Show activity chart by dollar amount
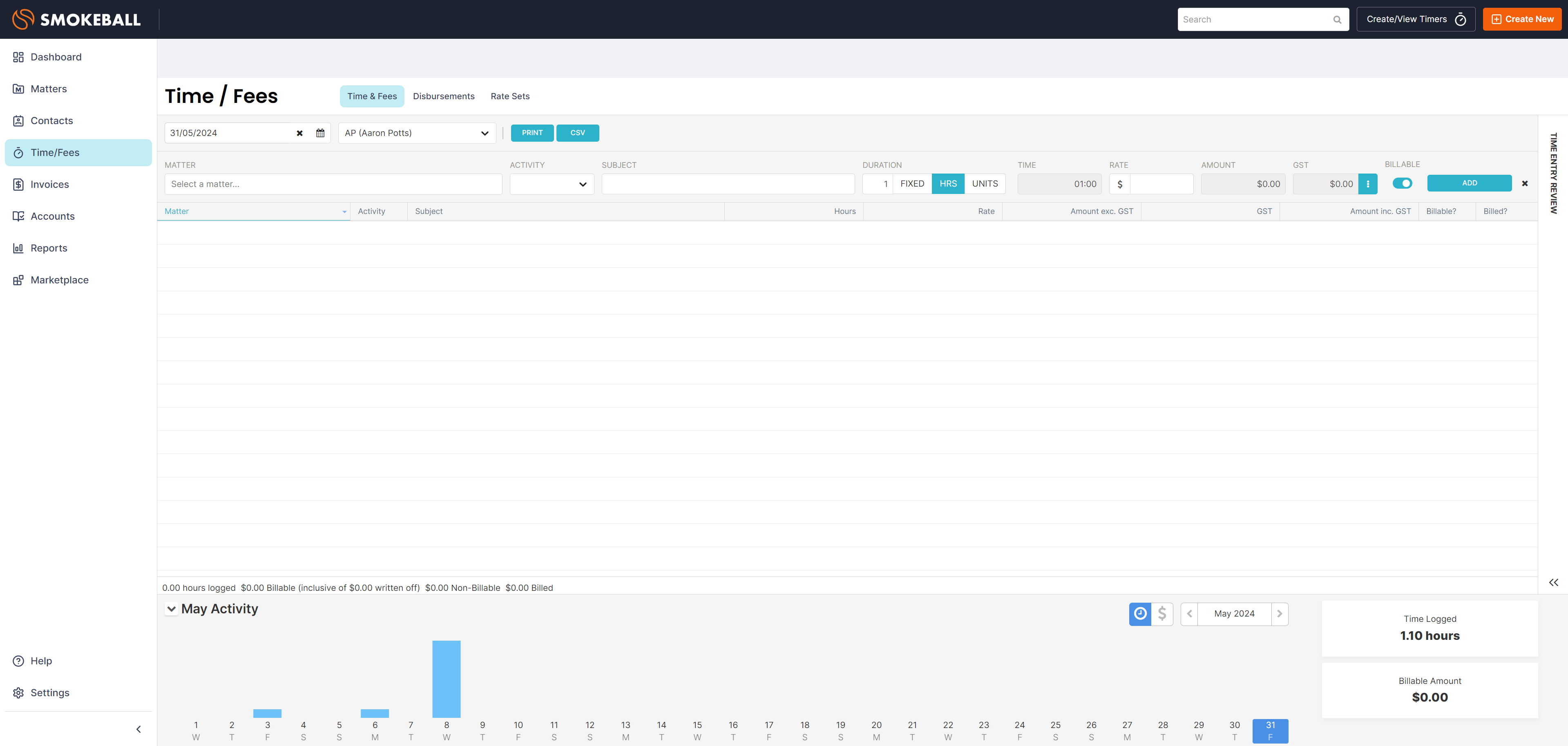1568x746 pixels. point(1162,614)
